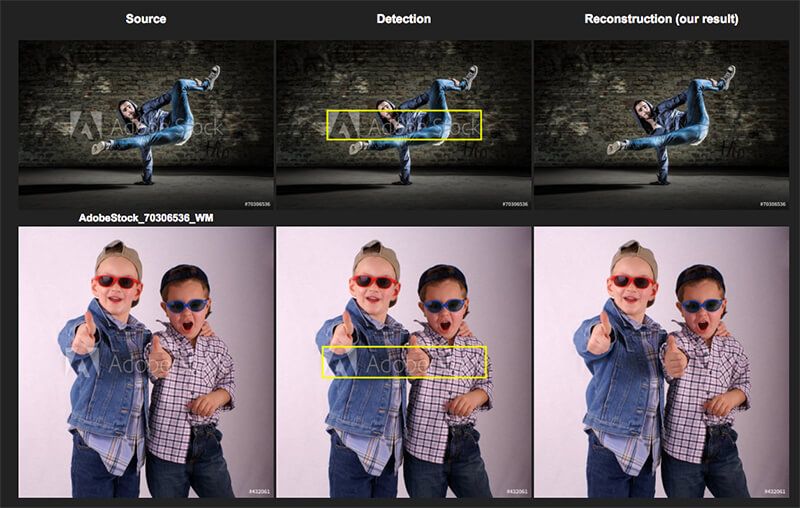800x508 pixels.
Task: Click the Source column heading
Action: click(x=145, y=19)
